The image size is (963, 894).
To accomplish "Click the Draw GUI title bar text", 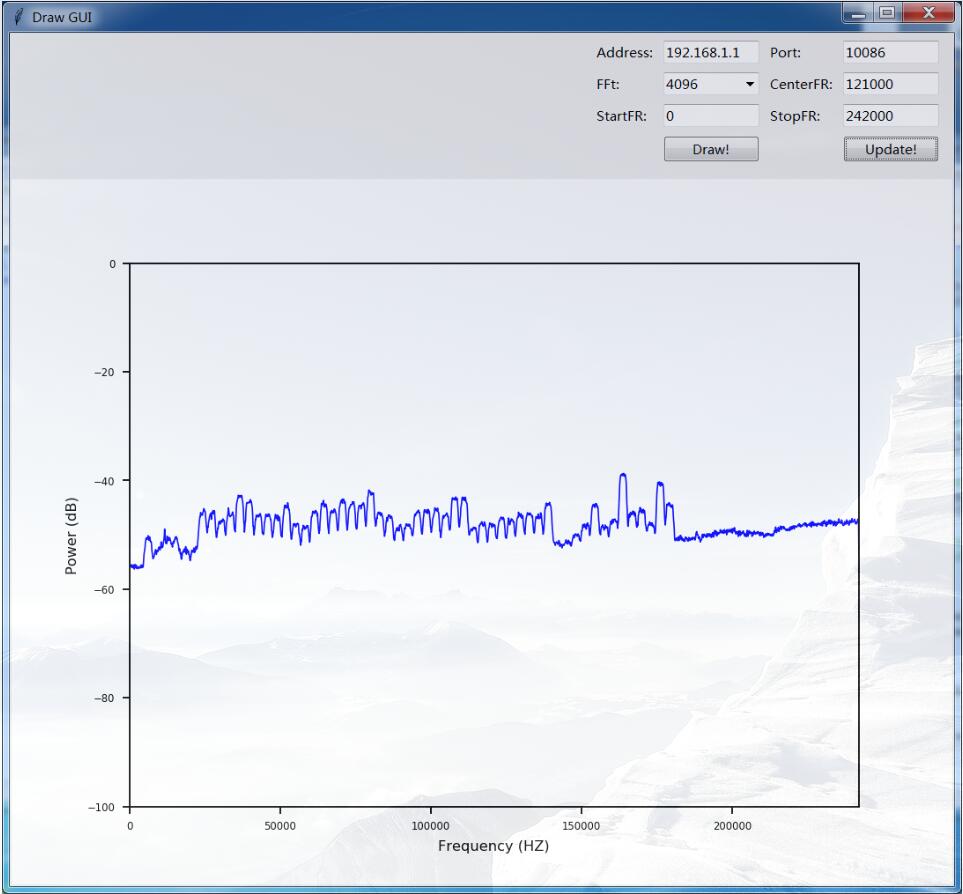I will [x=62, y=17].
